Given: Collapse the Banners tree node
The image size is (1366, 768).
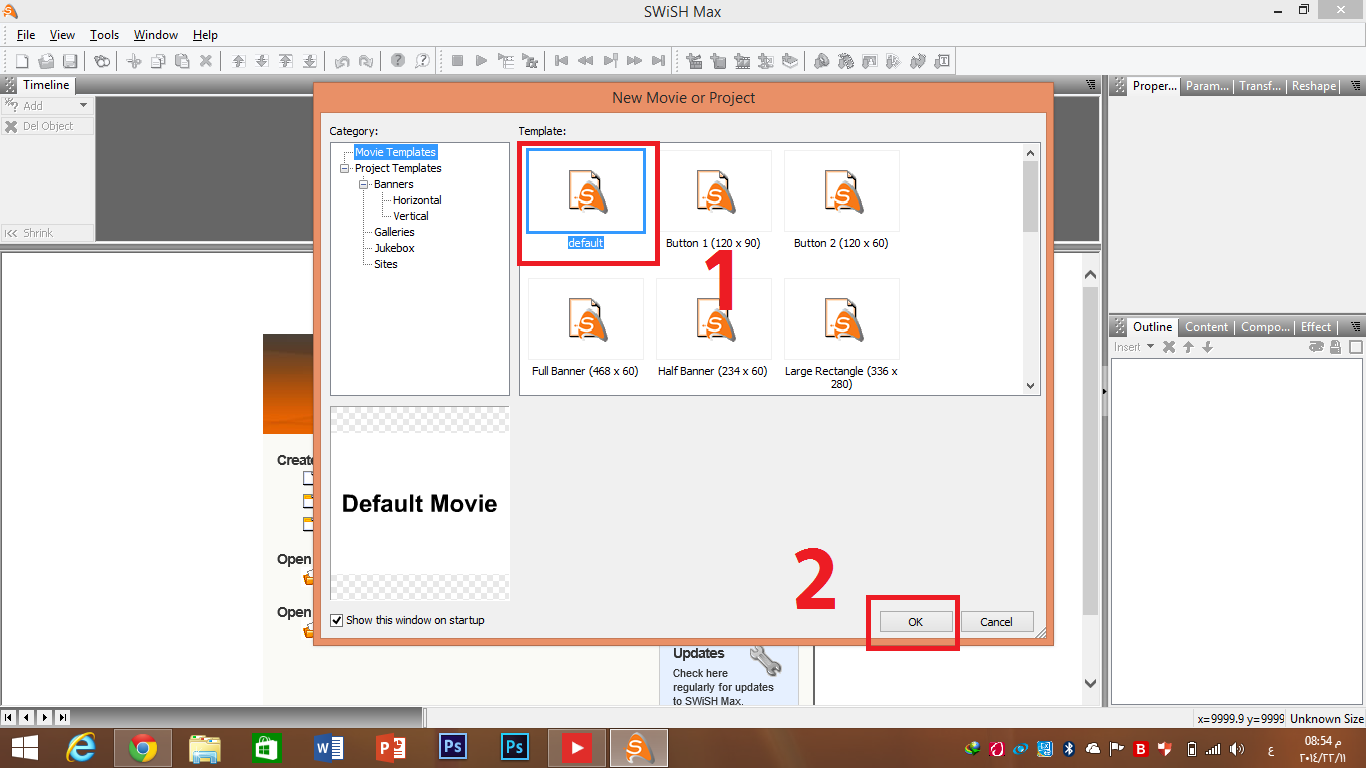Looking at the screenshot, I should click(364, 184).
